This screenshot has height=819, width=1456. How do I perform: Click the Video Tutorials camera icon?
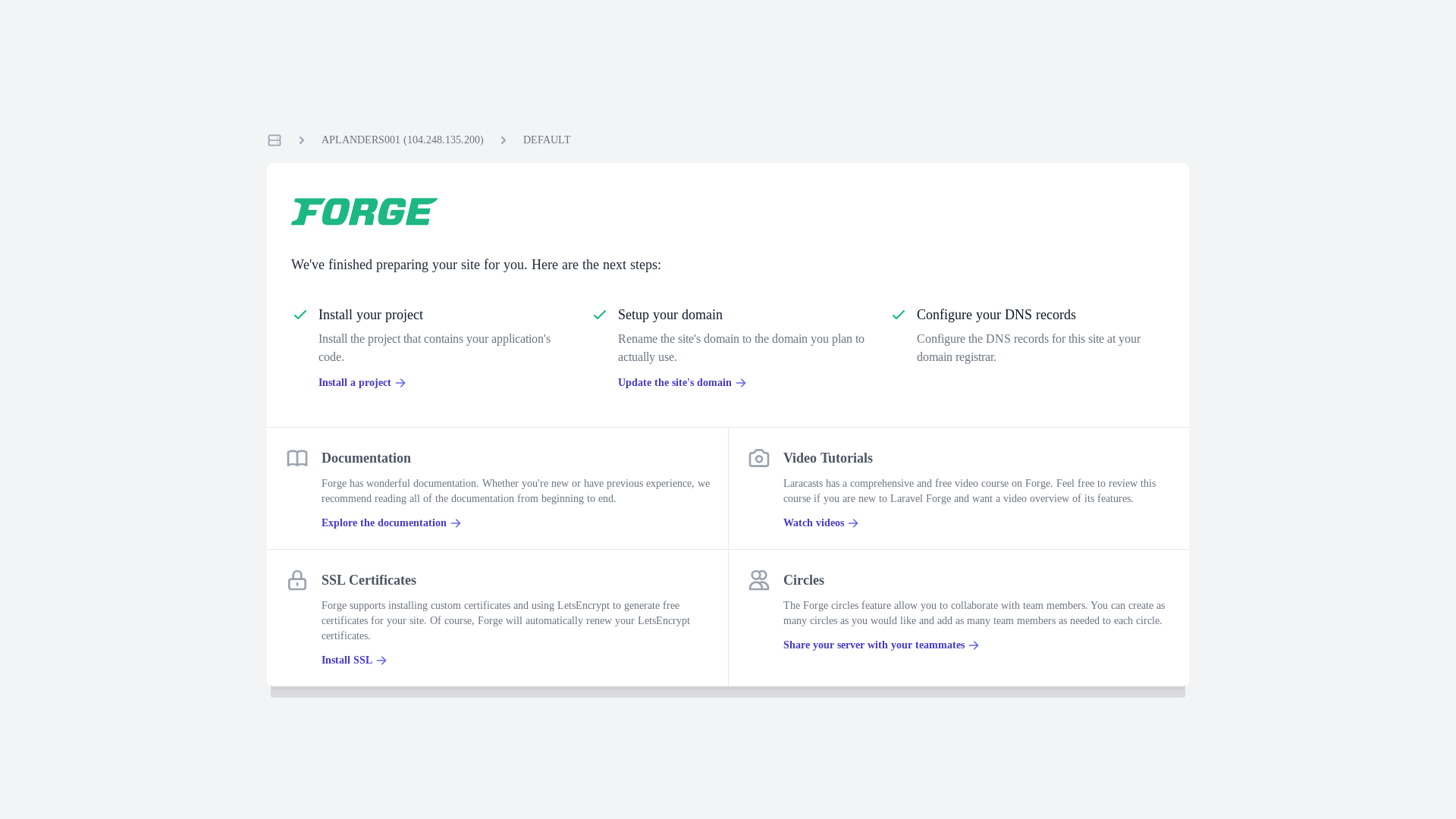(759, 458)
